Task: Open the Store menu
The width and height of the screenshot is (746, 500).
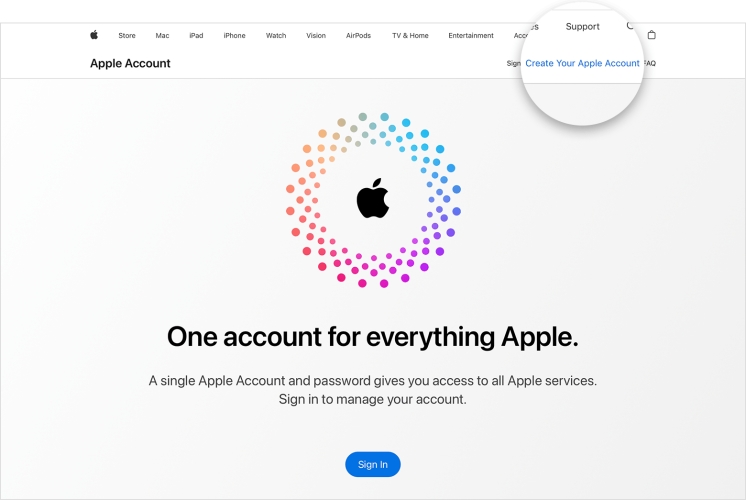Action: (x=127, y=36)
